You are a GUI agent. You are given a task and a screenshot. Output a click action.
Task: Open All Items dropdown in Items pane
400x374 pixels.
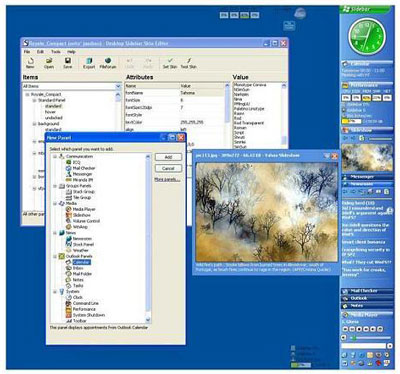coord(118,86)
